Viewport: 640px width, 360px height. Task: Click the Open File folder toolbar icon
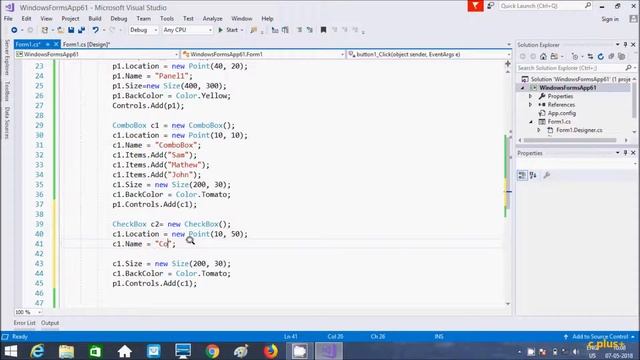click(60, 30)
